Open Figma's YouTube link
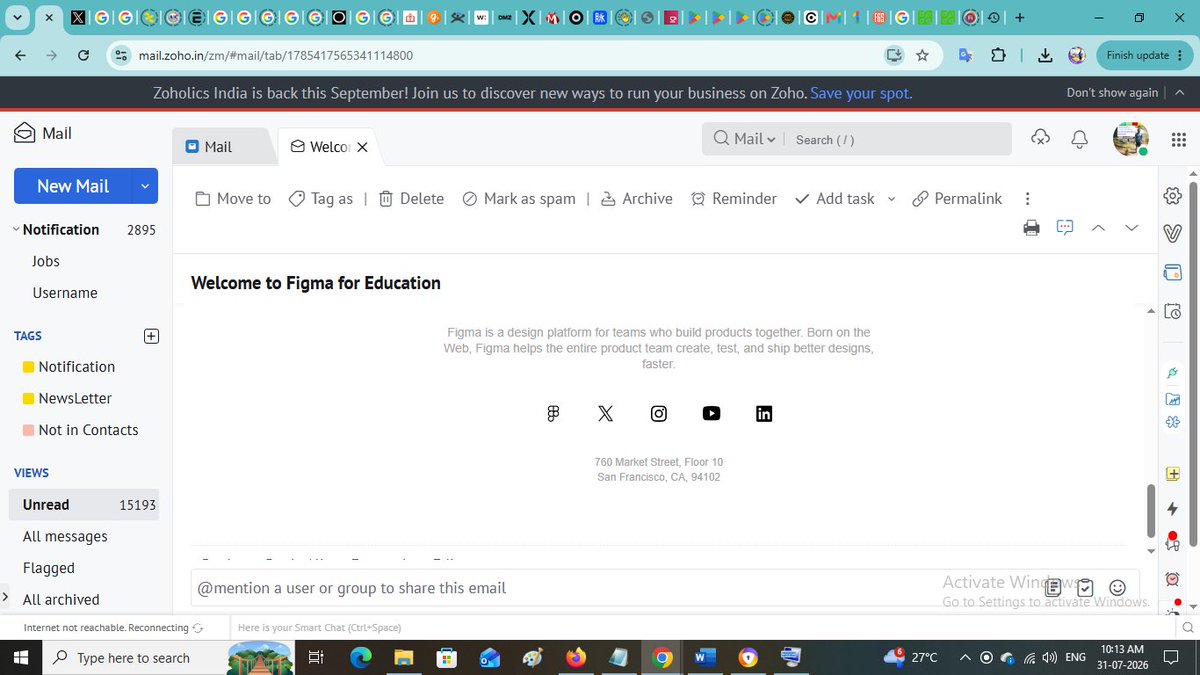The width and height of the screenshot is (1200, 675). (712, 413)
